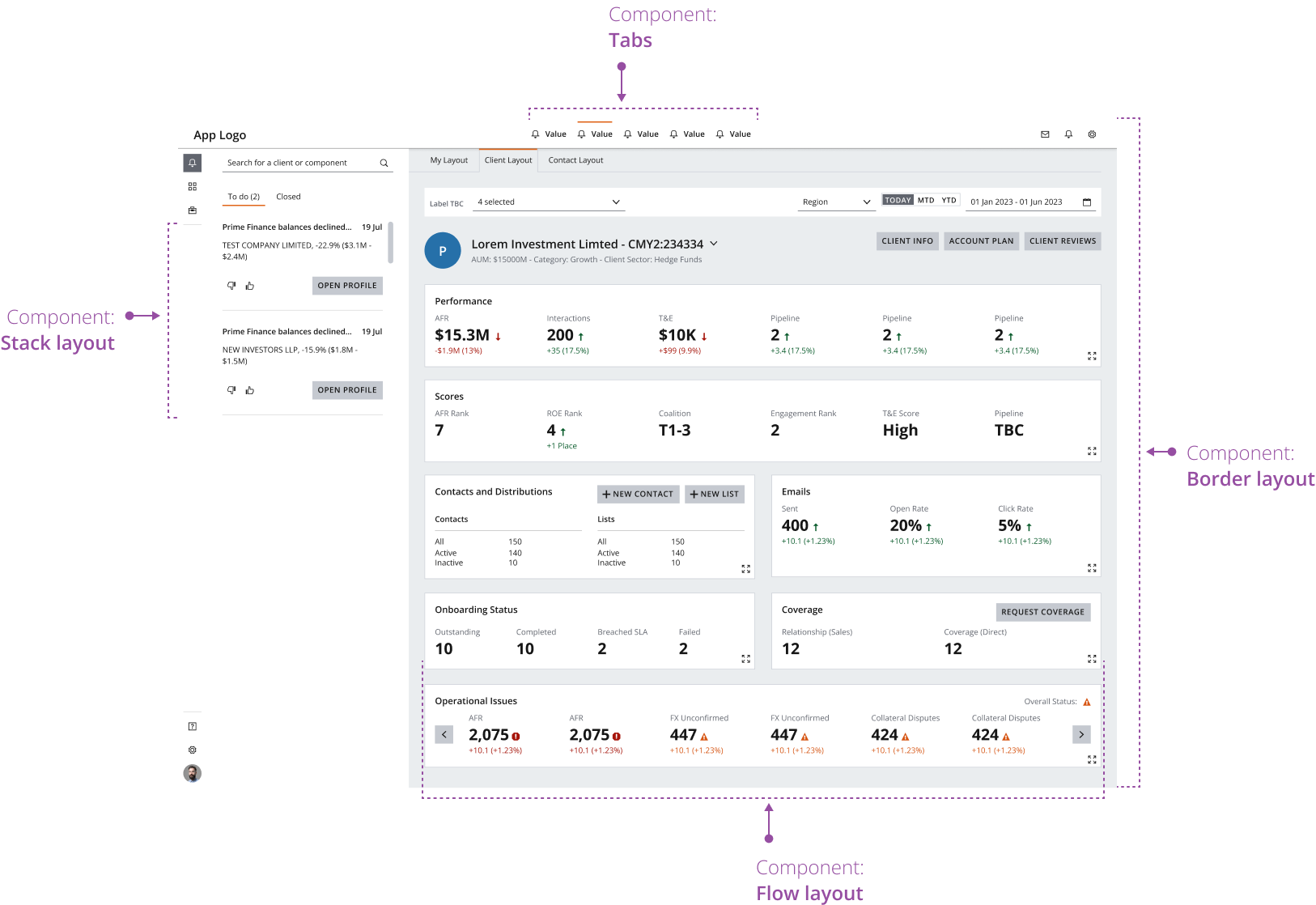1316x905 pixels.
Task: Open the notifications bell in left sidebar
Action: tap(192, 163)
